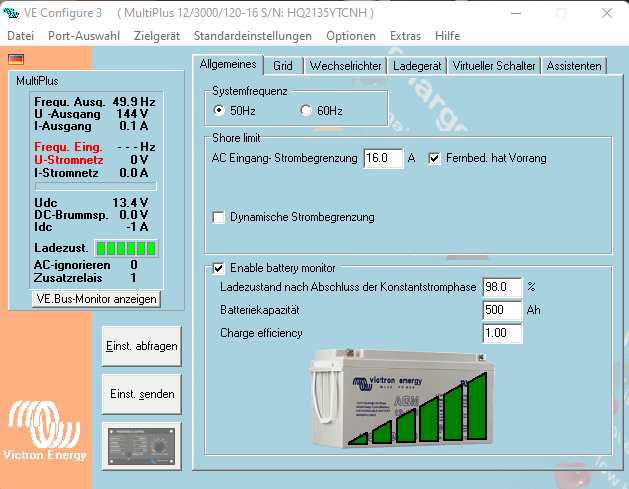
Task: Click the Ladezust. green charge bar
Action: point(126,248)
